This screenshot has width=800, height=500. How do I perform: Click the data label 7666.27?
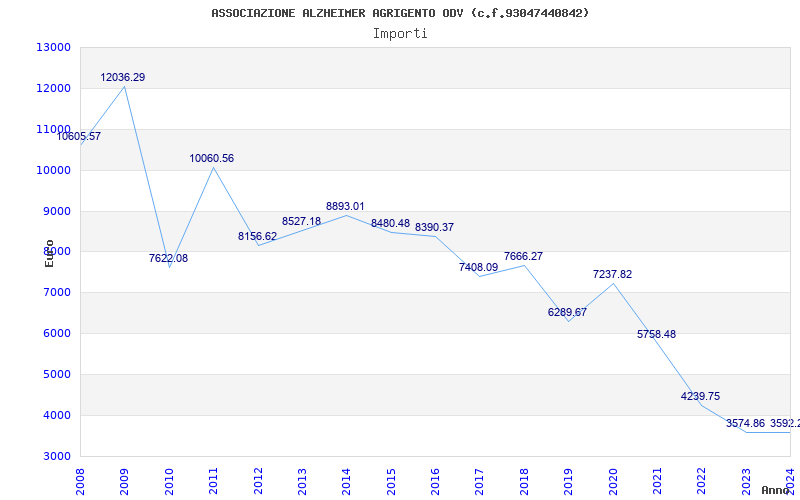point(523,257)
